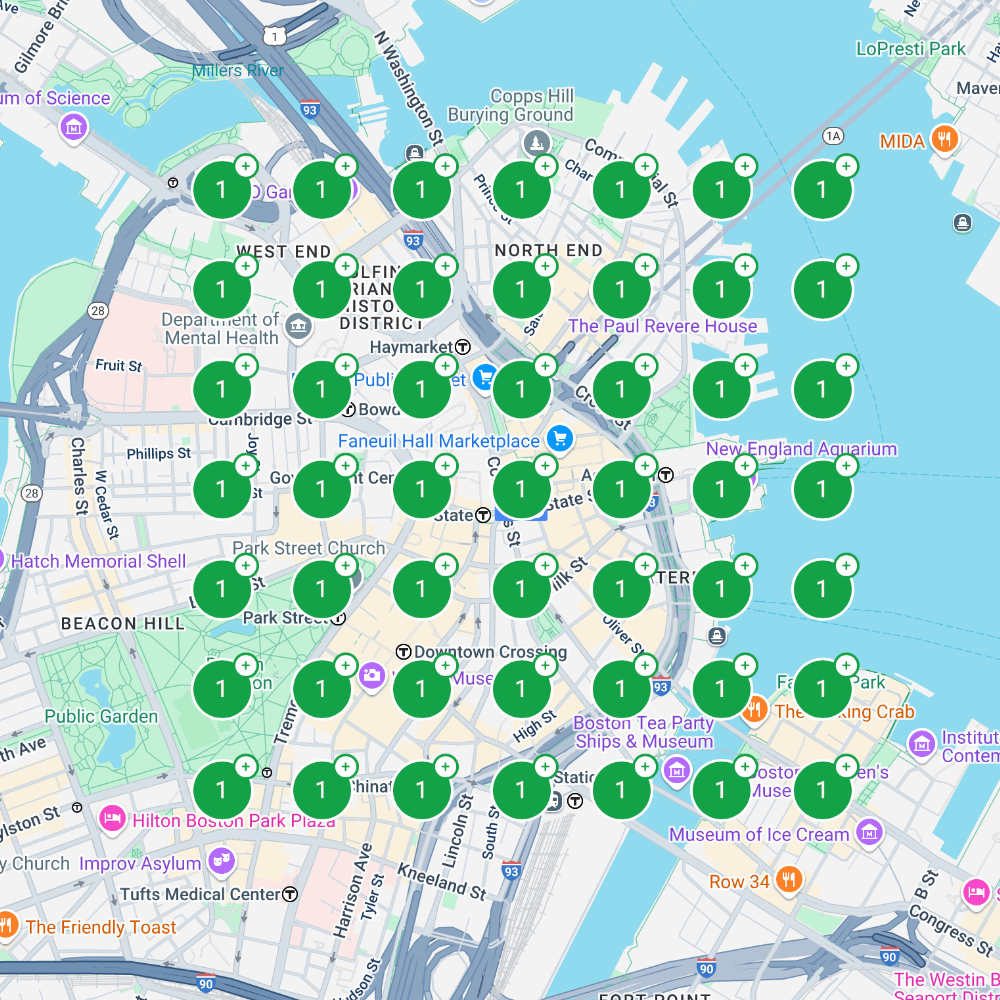
Task: Click the WEST END neighborhood label
Action: (x=284, y=251)
